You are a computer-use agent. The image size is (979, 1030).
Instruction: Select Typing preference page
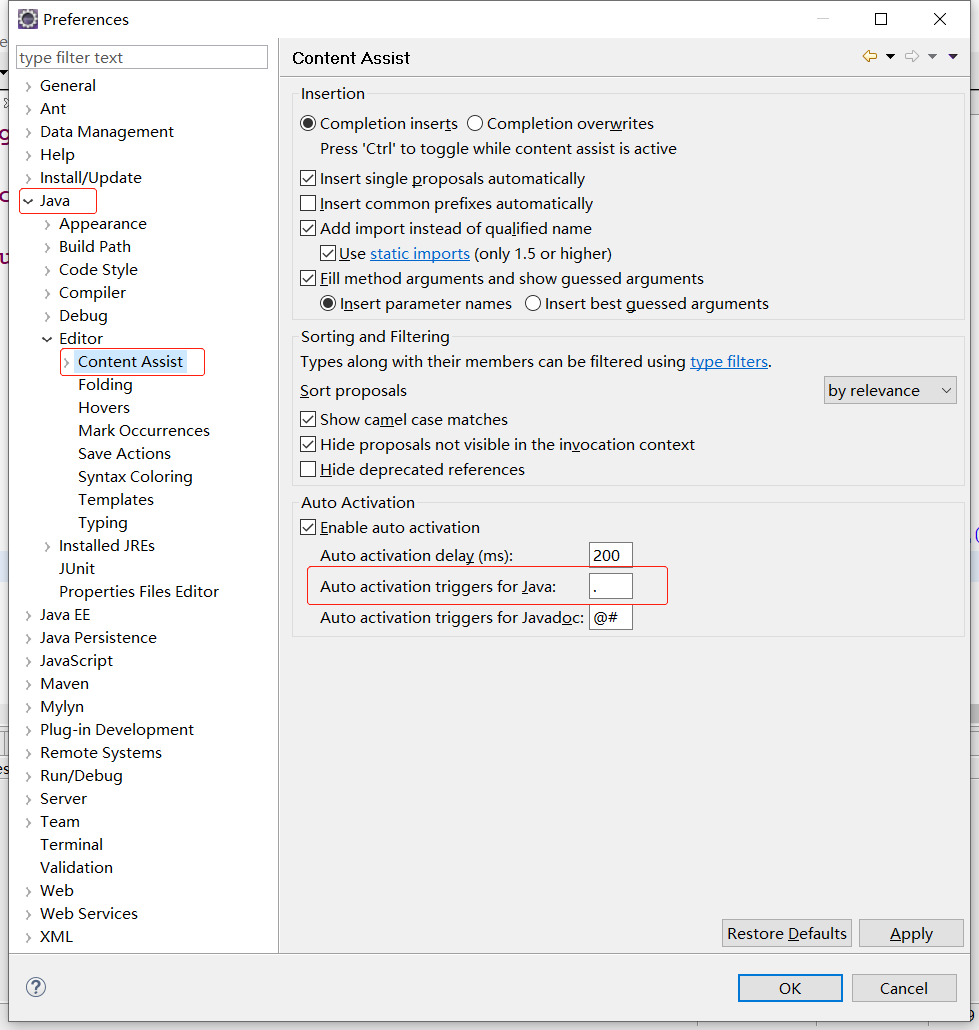point(102,523)
